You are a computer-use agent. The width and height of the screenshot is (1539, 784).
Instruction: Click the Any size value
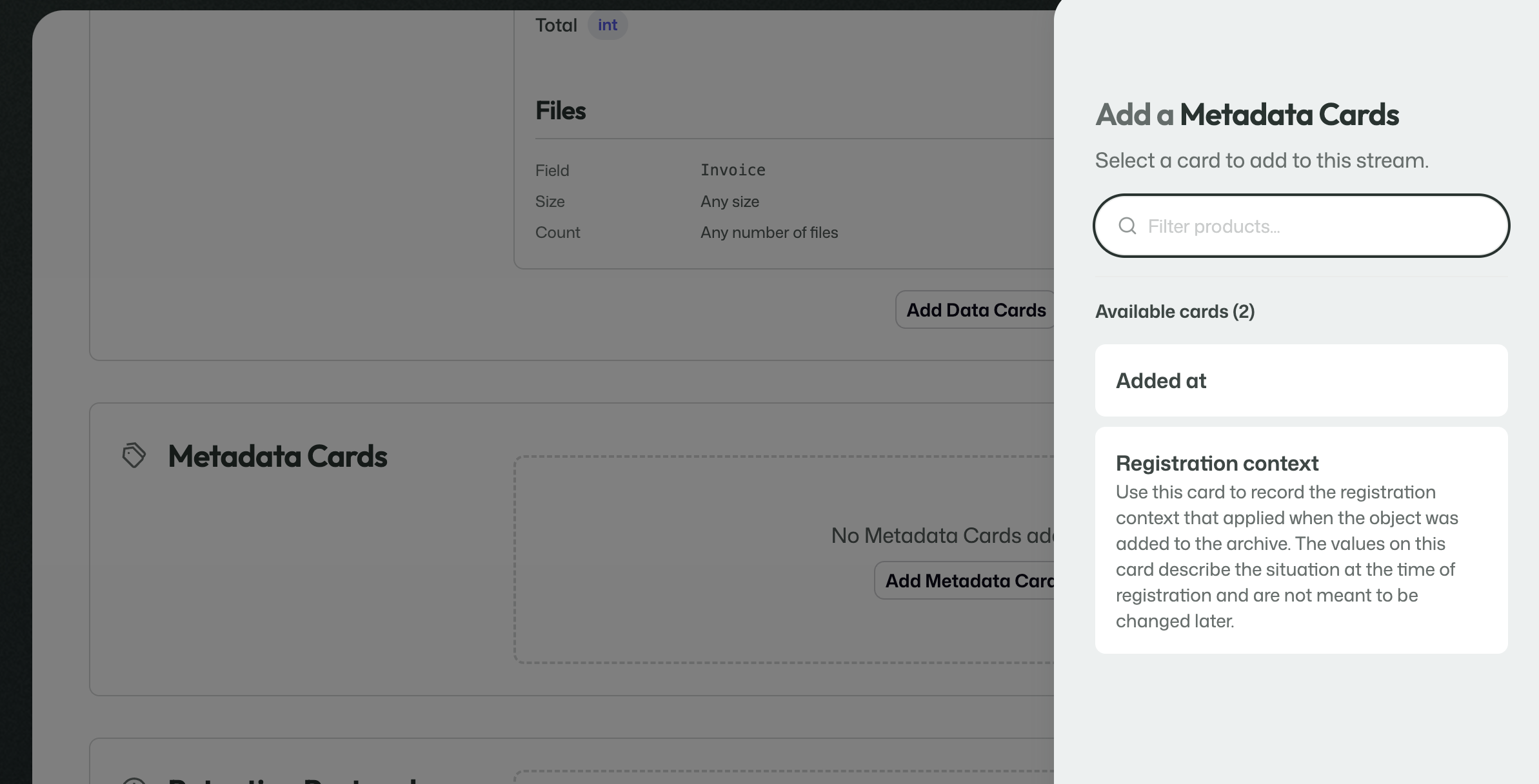(x=730, y=202)
